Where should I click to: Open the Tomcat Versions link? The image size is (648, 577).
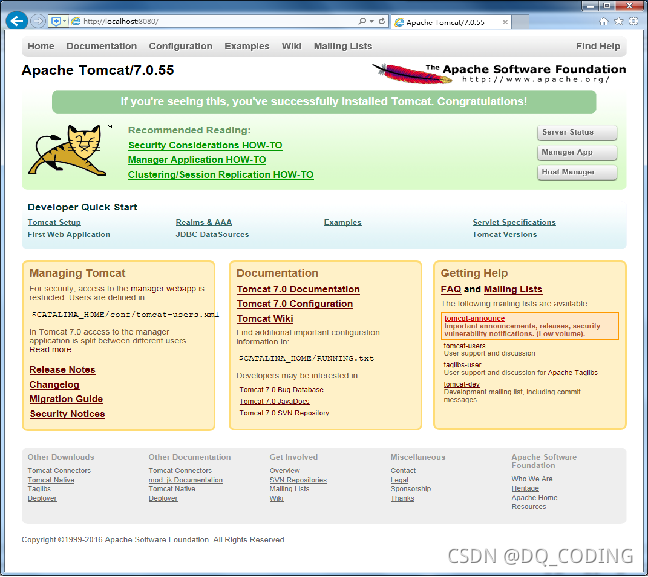click(505, 234)
